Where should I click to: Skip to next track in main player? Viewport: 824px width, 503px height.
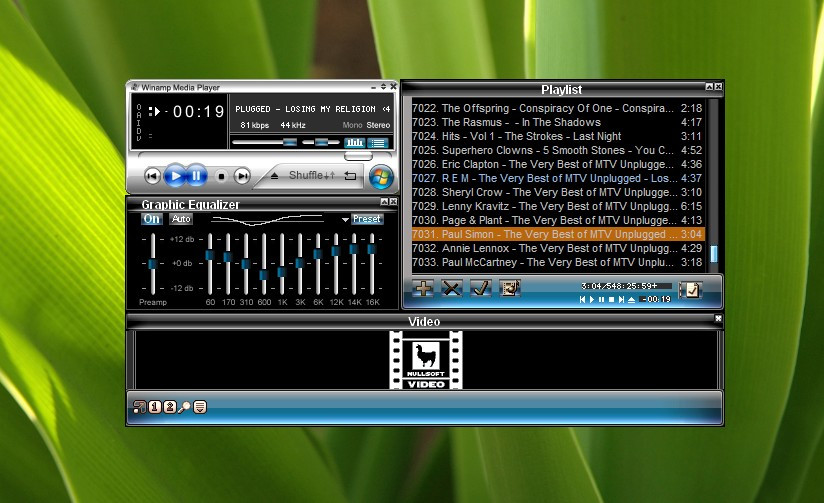point(242,176)
